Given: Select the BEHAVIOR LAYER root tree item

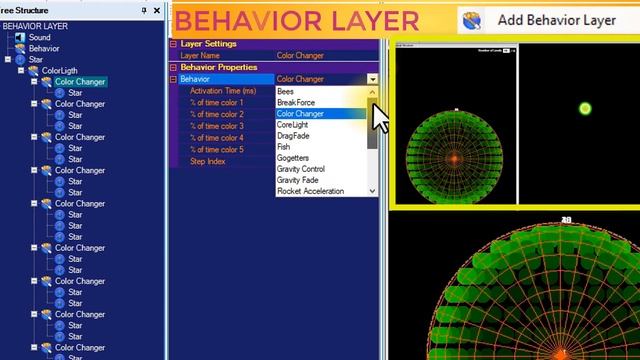Looking at the screenshot, I should click(35, 27).
